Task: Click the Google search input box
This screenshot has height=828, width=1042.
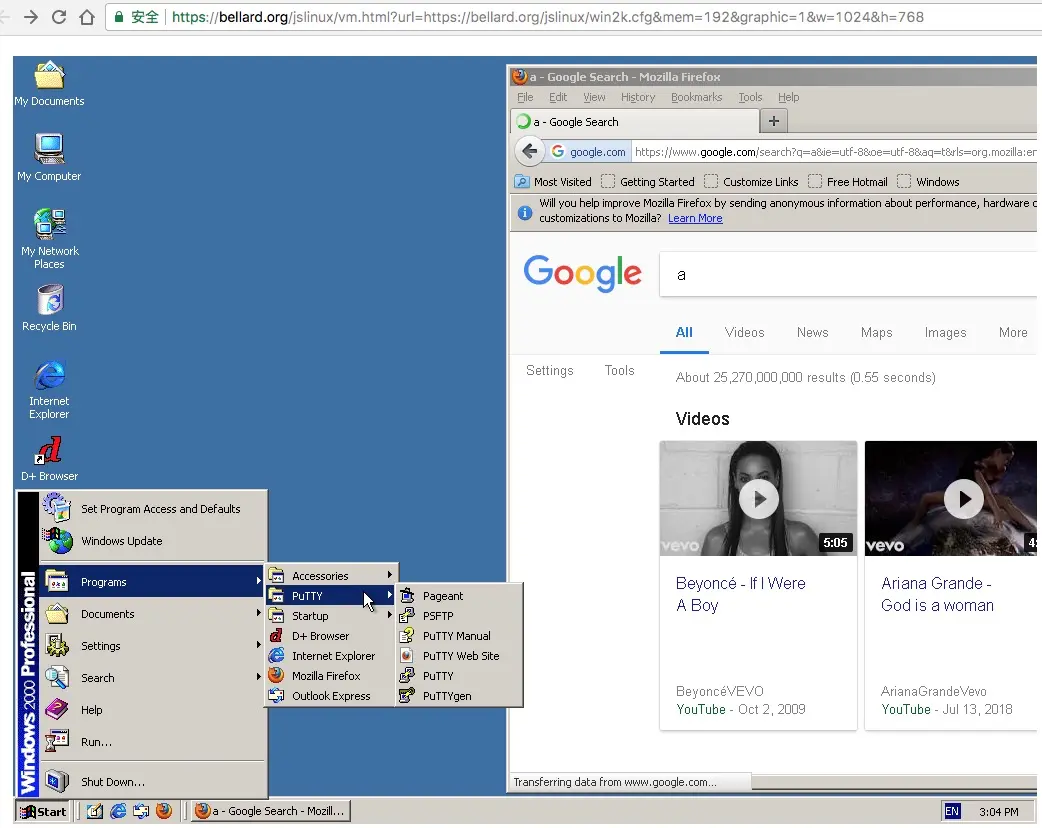Action: coord(848,274)
